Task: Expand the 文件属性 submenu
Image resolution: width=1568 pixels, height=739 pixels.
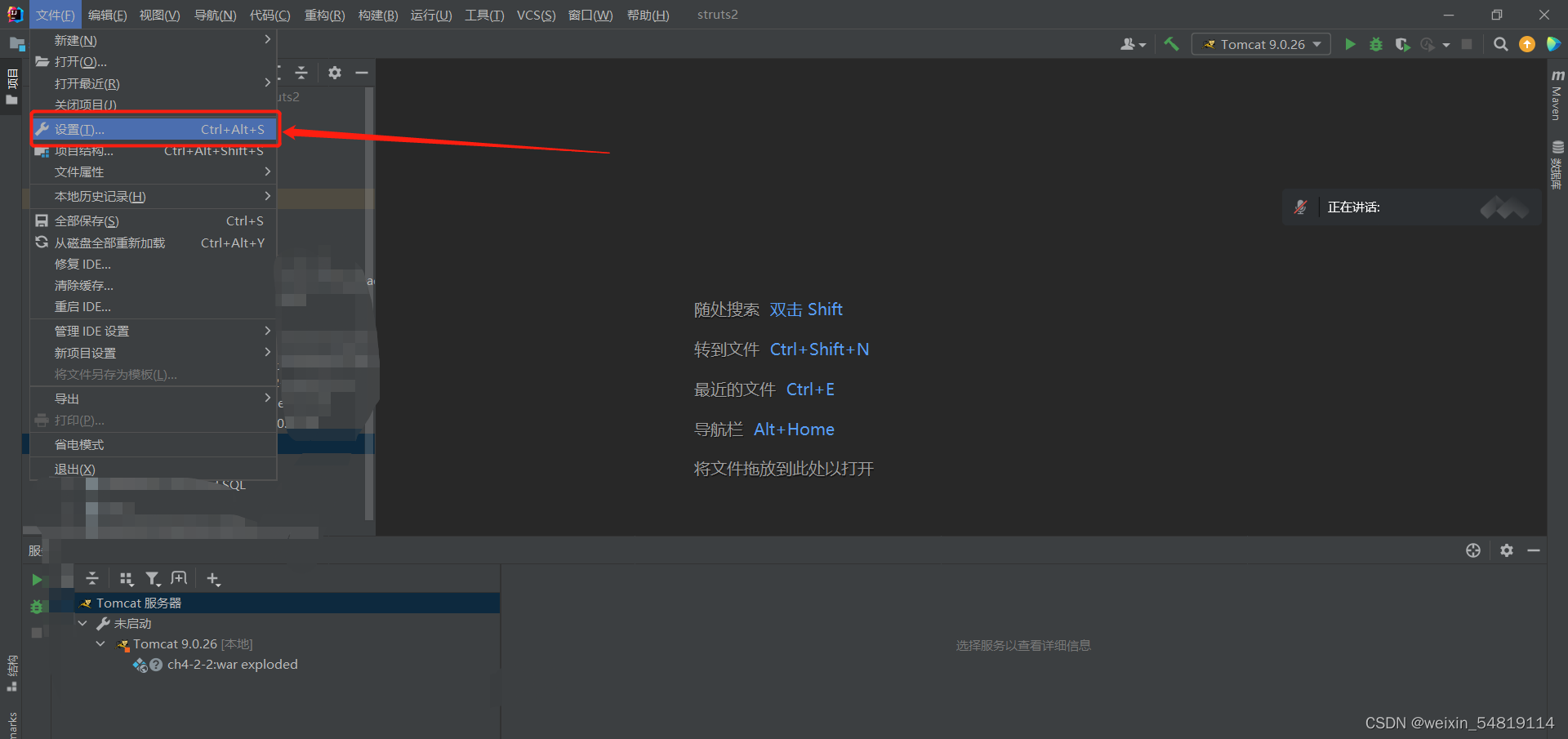Action: pos(154,172)
